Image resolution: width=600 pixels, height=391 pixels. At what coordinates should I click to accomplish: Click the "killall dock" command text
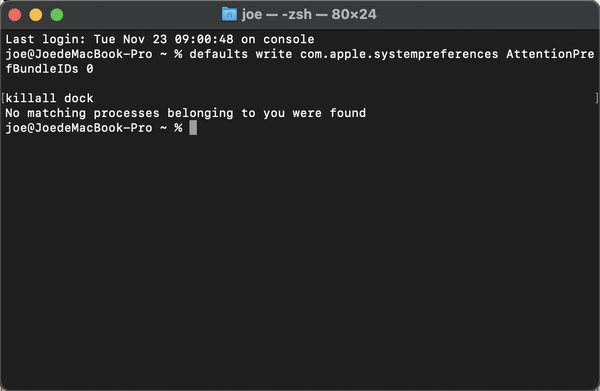pyautogui.click(x=49, y=98)
